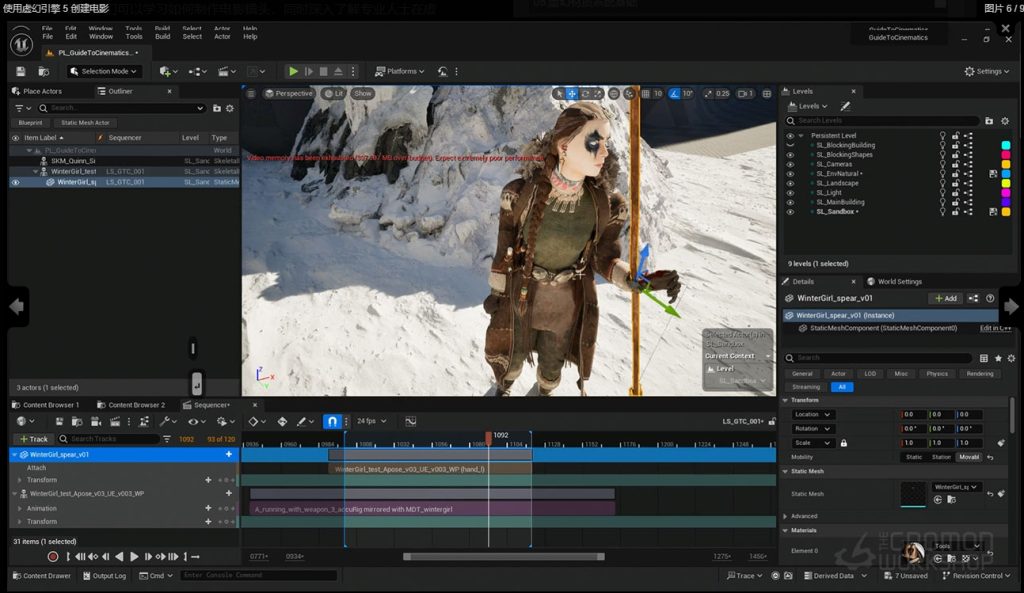Toggle Sequencer snapping magnet button
Image resolution: width=1024 pixels, height=593 pixels.
coord(332,421)
